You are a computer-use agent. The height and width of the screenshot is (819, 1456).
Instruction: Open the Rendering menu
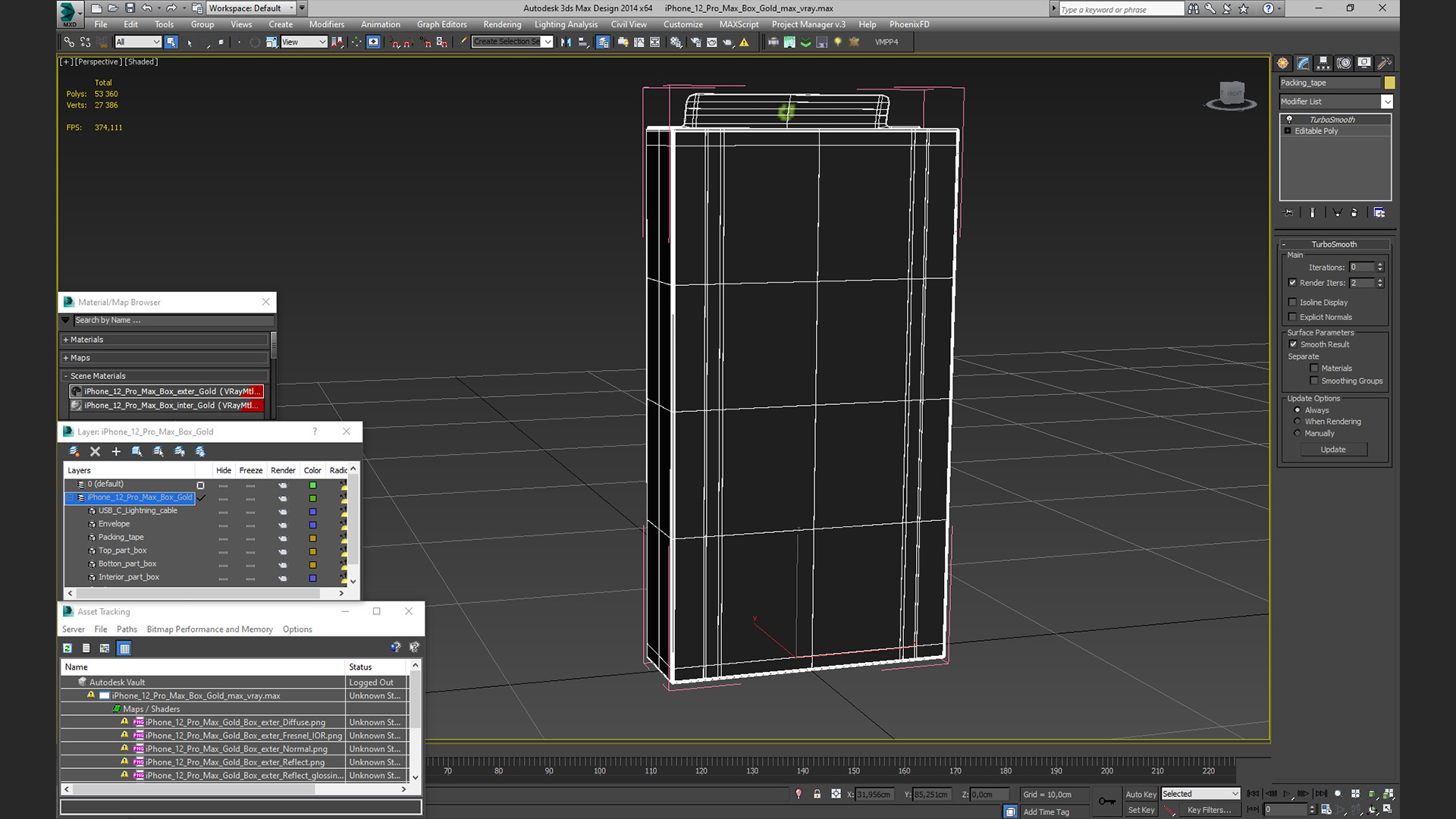point(502,24)
